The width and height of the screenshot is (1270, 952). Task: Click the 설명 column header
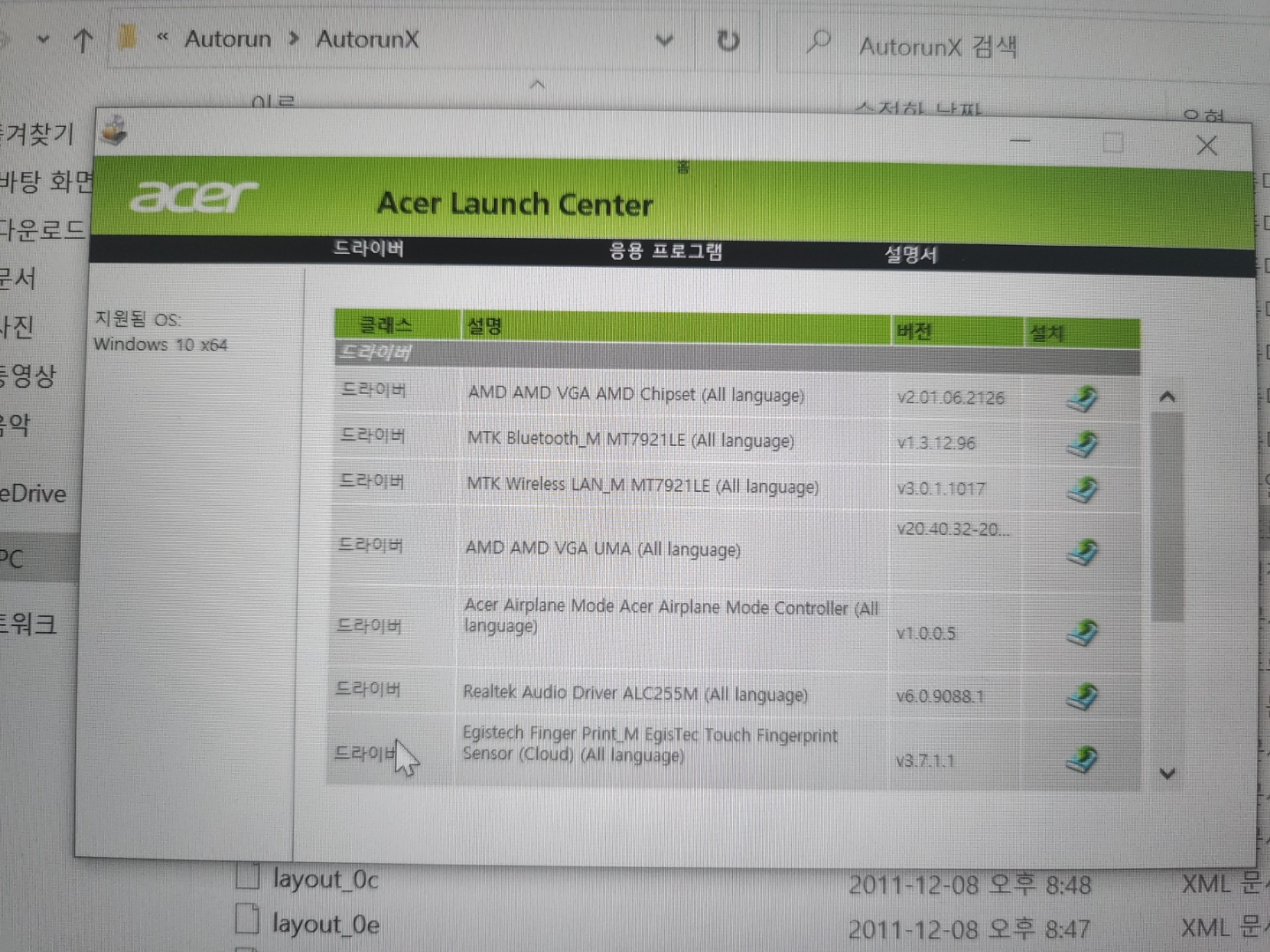[676, 327]
